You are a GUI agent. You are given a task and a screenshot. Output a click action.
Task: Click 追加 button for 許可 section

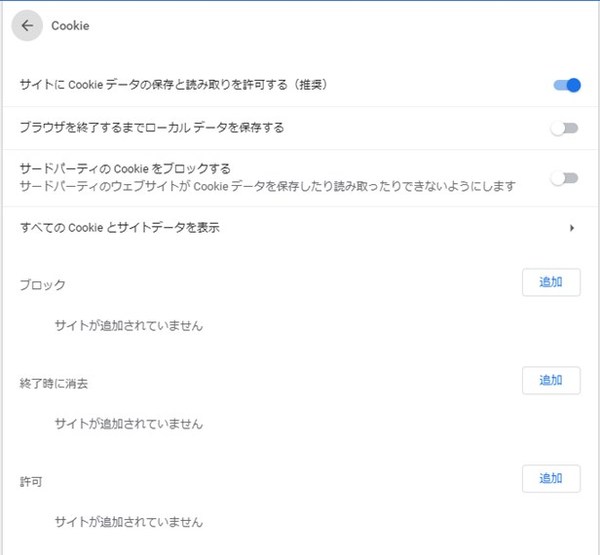click(x=551, y=478)
